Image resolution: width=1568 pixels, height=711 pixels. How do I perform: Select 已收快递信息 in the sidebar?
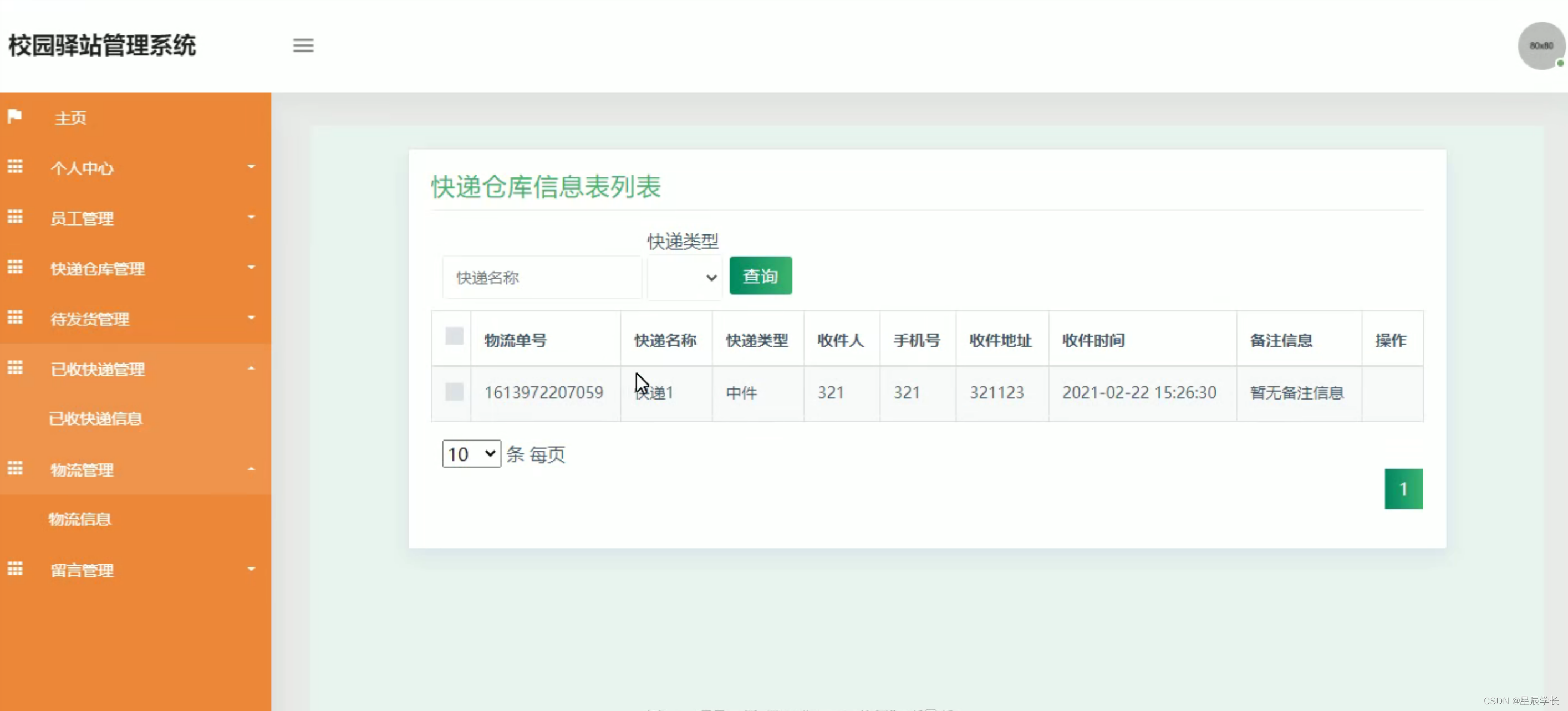95,418
